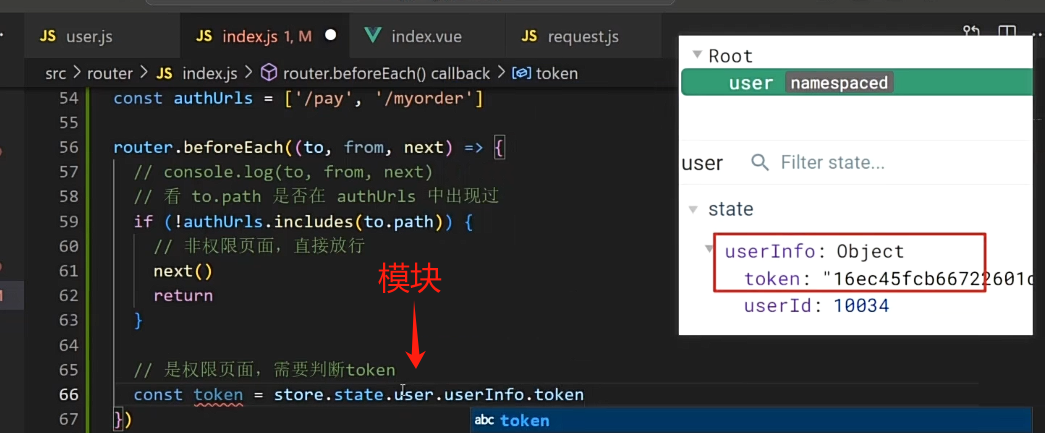This screenshot has width=1045, height=433.
Task: Click the squiggly-underlined token variable on line 66
Action: pyautogui.click(x=218, y=395)
